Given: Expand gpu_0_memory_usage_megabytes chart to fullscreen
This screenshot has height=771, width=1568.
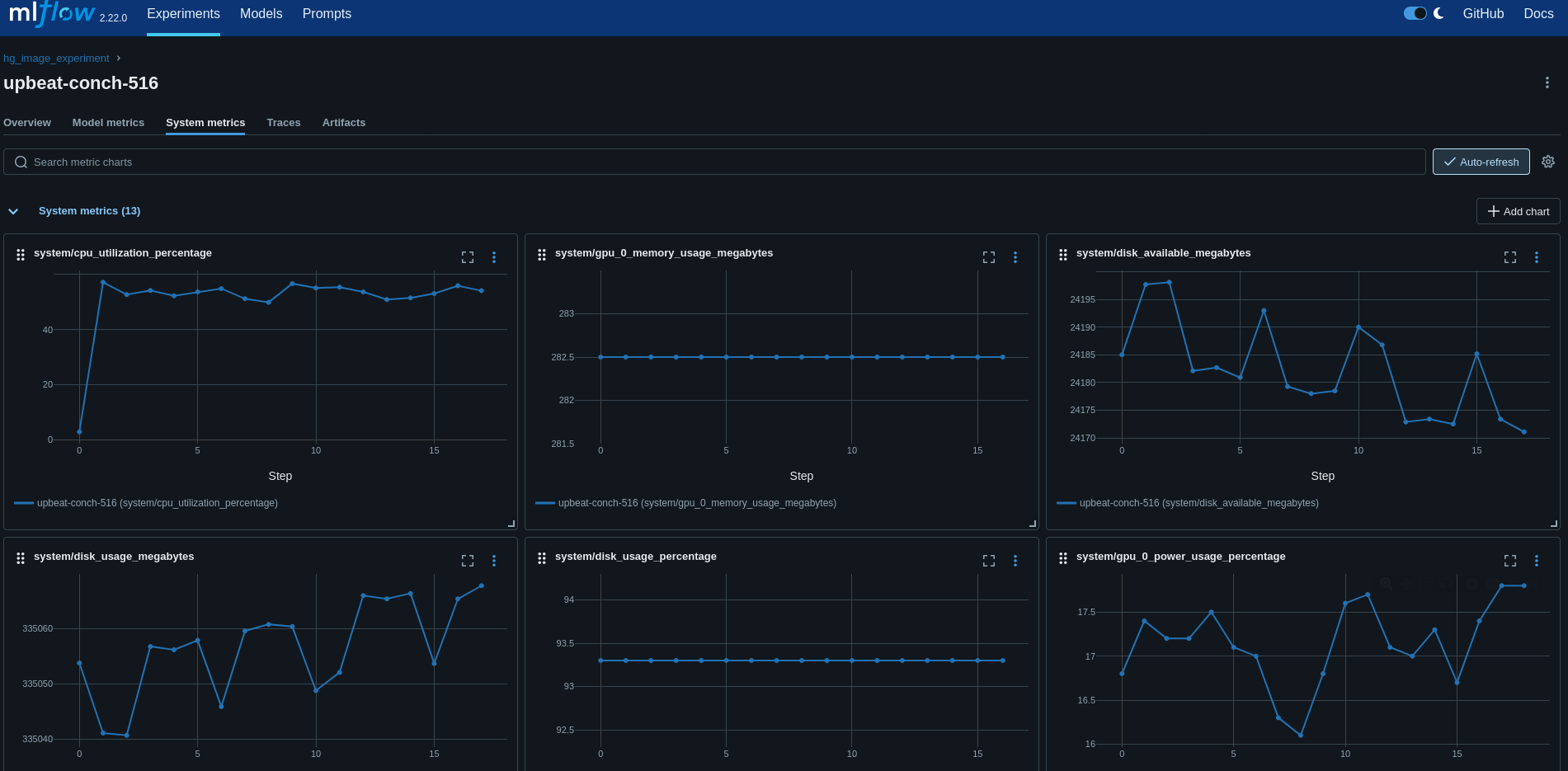Looking at the screenshot, I should (988, 257).
